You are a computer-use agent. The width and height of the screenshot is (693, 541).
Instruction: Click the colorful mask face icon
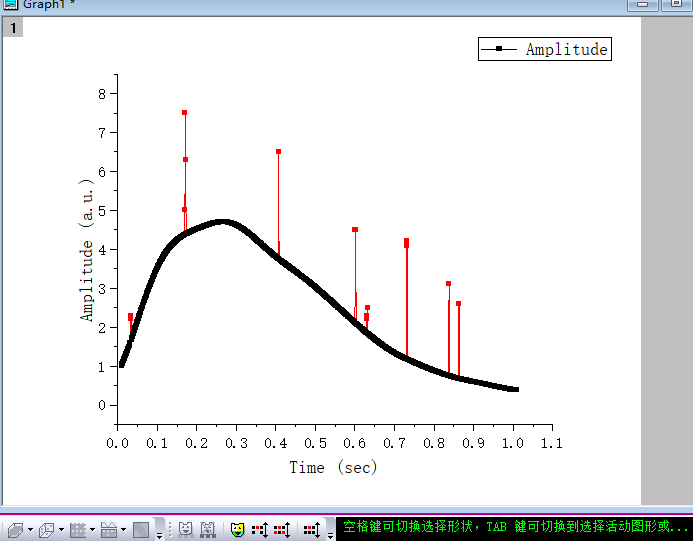click(238, 529)
